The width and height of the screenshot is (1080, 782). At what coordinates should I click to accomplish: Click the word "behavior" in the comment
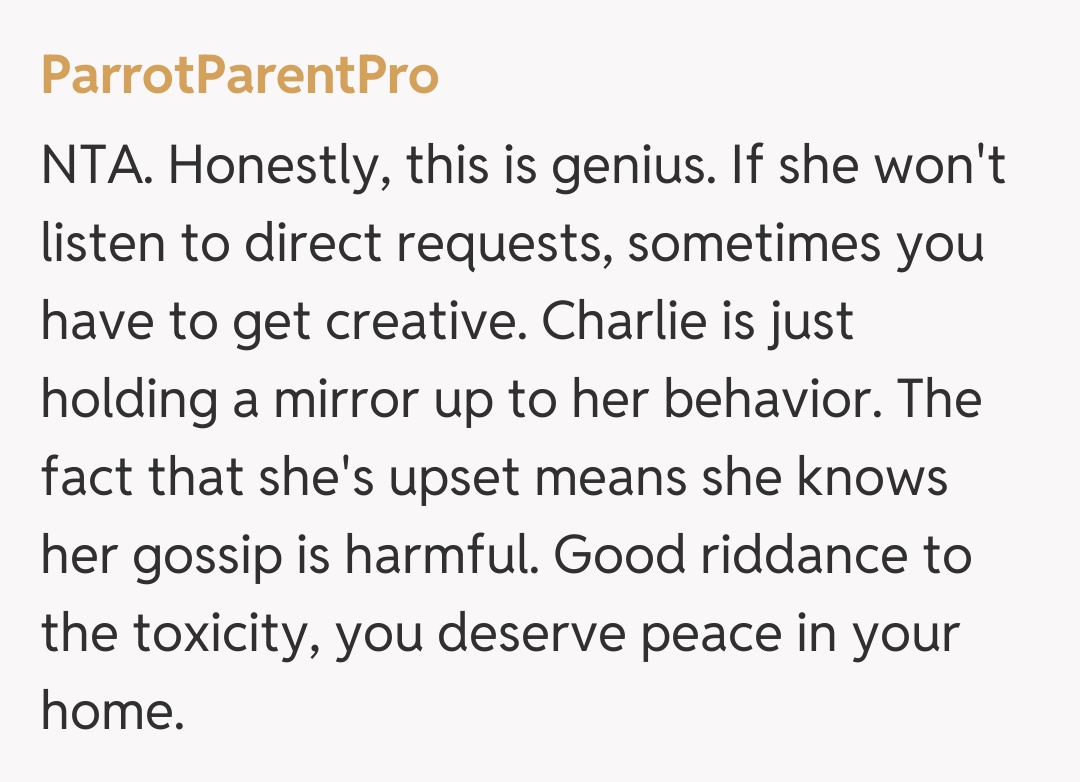click(788, 401)
